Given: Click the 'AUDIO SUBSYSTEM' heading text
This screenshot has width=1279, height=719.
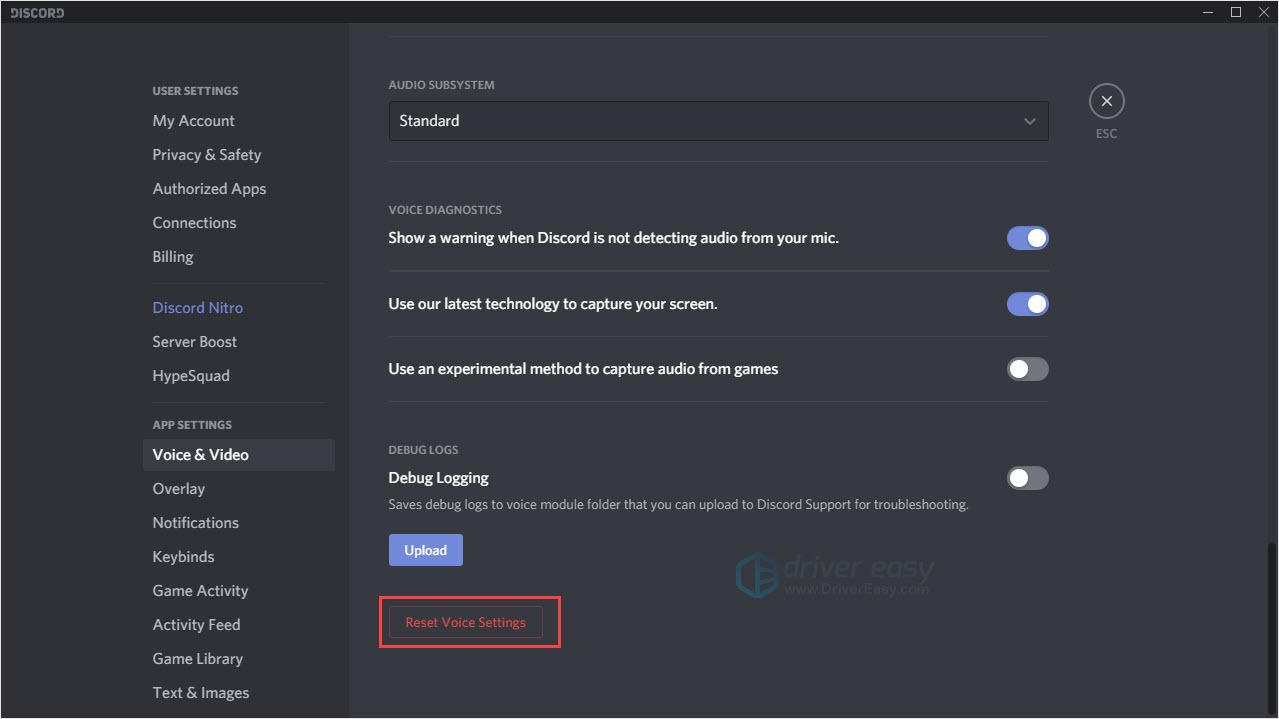Looking at the screenshot, I should [x=441, y=85].
